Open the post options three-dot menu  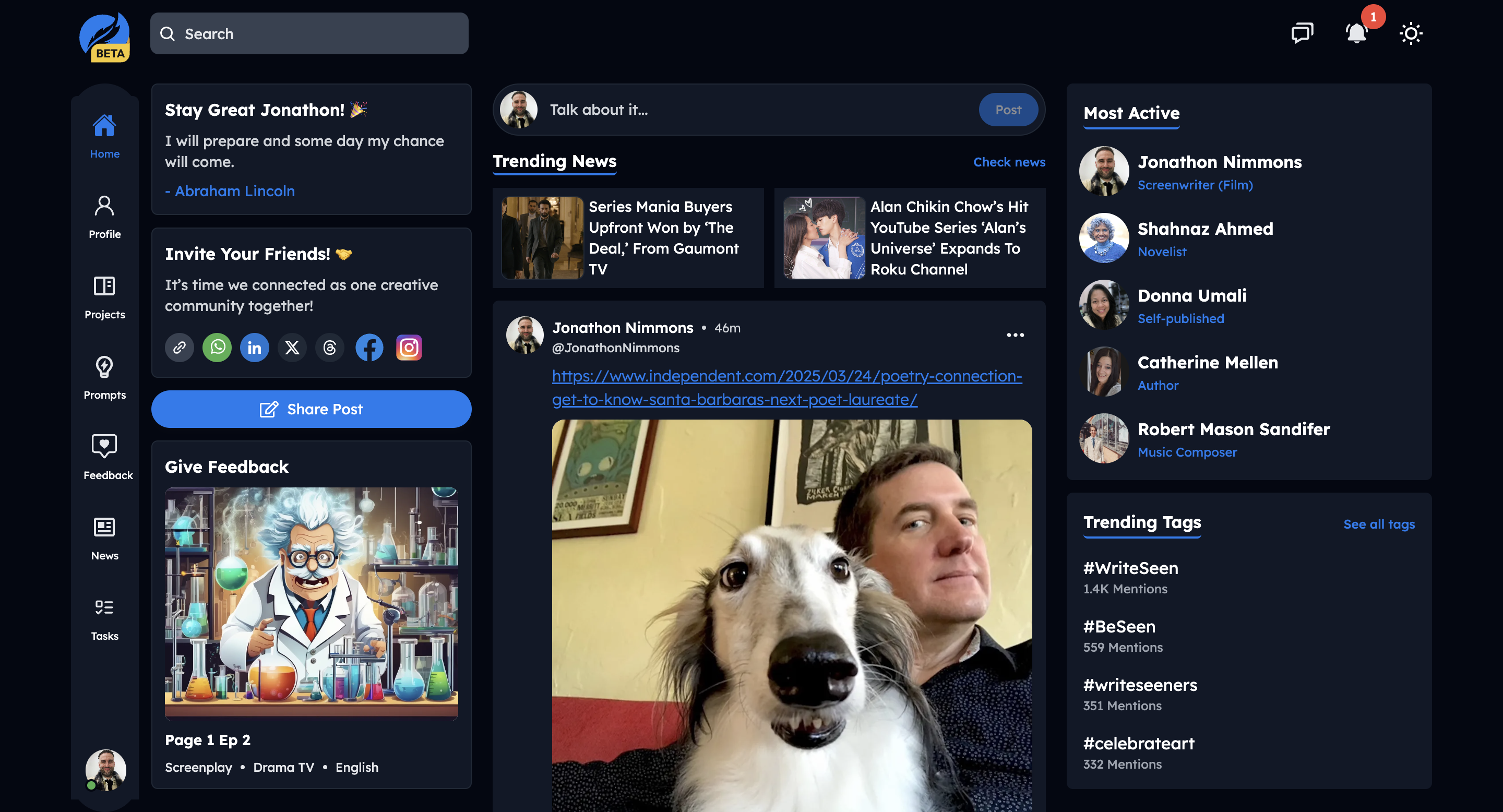1015,335
